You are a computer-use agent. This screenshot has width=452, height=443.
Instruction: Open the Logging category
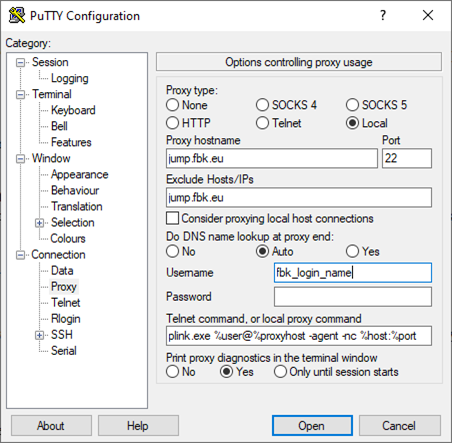(69, 78)
